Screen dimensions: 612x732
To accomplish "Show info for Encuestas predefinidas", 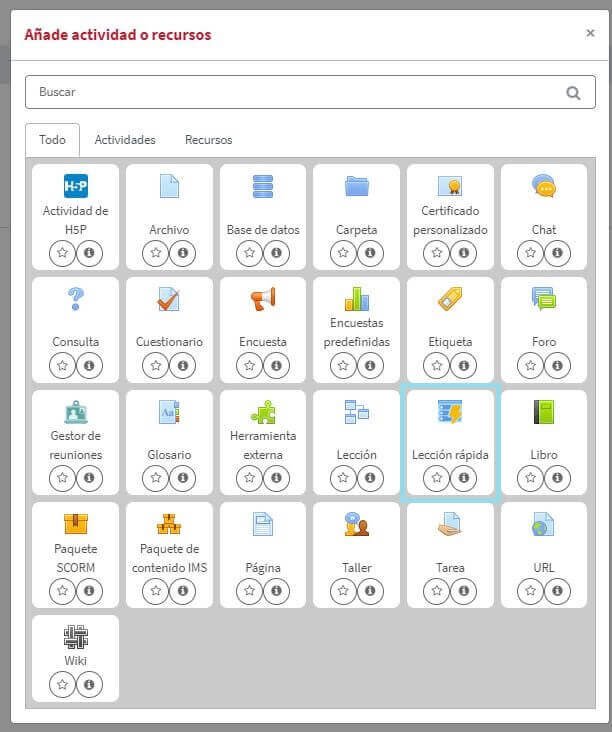I will [x=370, y=366].
